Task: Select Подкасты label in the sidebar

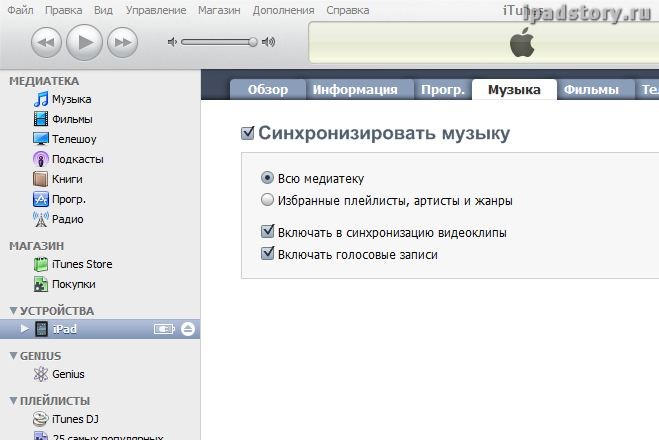Action: pyautogui.click(x=78, y=159)
